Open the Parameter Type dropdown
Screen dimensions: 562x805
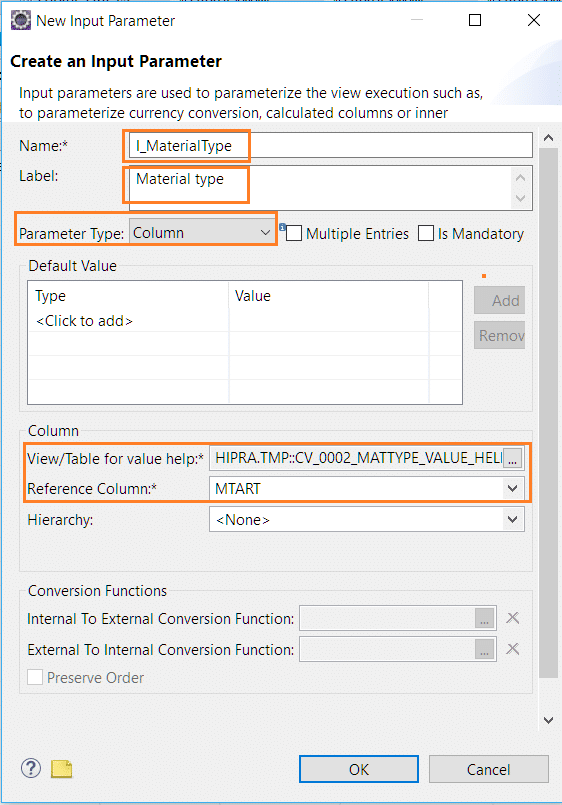(202, 233)
